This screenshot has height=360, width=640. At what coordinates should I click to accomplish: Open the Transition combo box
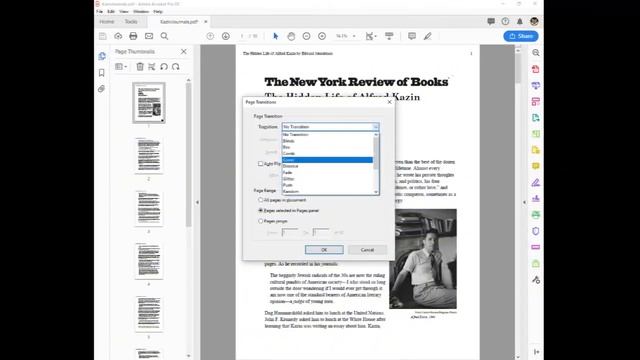tap(330, 127)
